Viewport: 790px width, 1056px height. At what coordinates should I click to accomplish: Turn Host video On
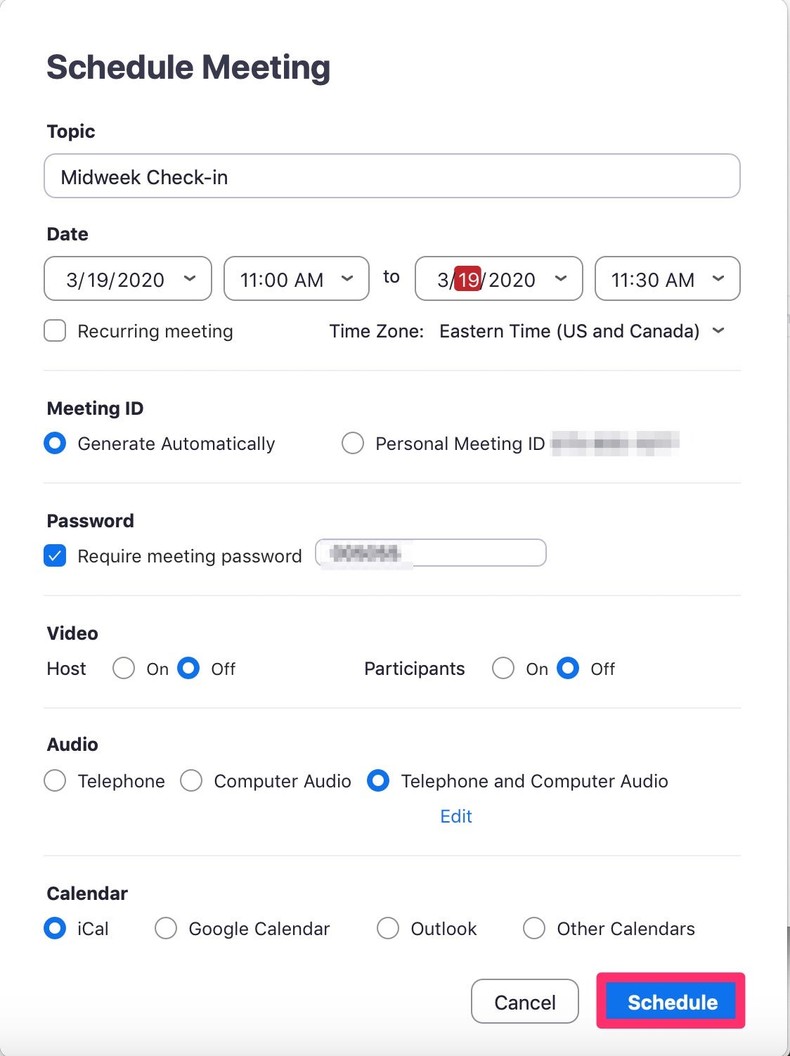pyautogui.click(x=123, y=668)
